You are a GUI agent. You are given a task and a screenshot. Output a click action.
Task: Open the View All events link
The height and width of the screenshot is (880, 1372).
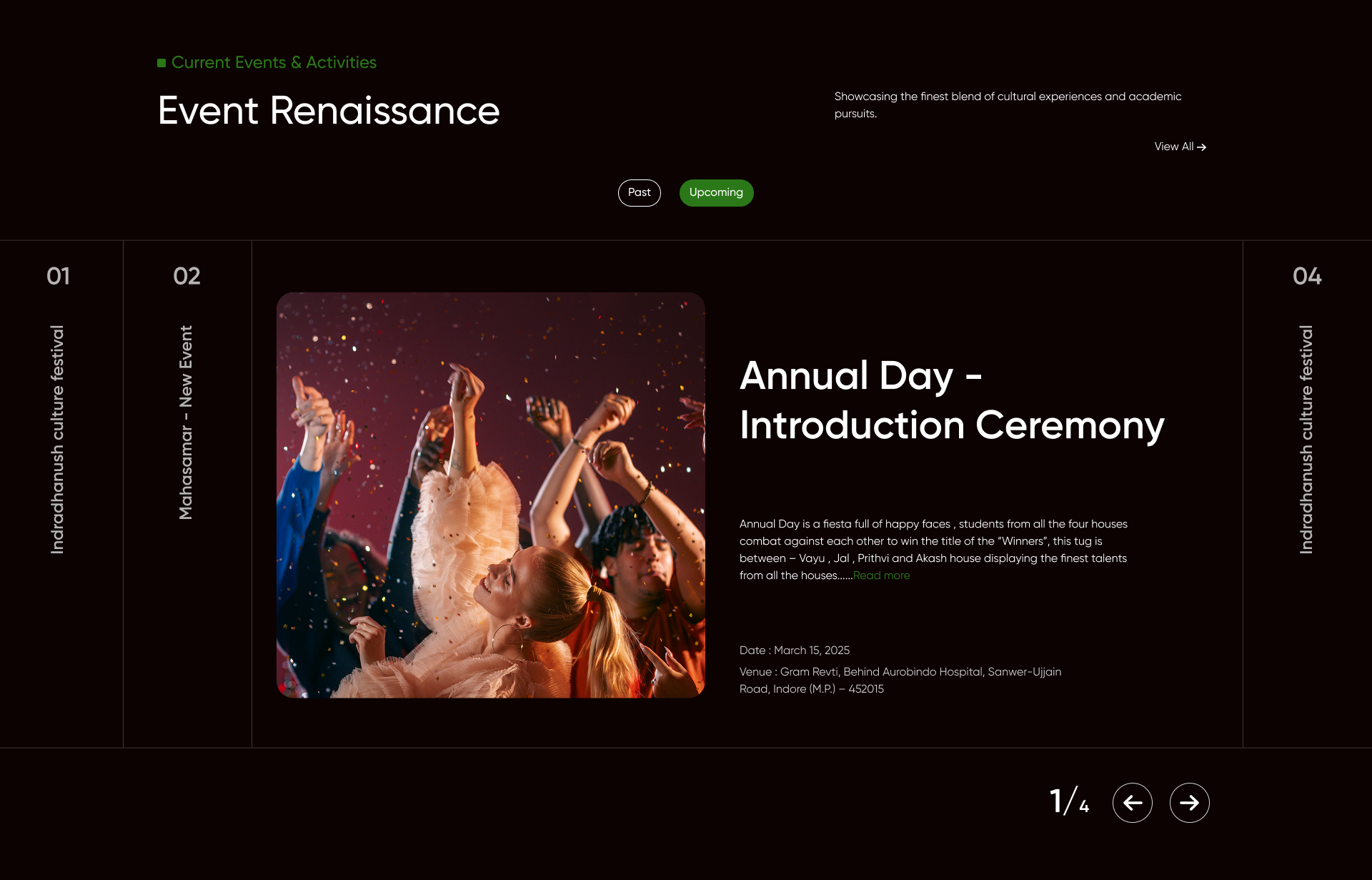[x=1180, y=147]
